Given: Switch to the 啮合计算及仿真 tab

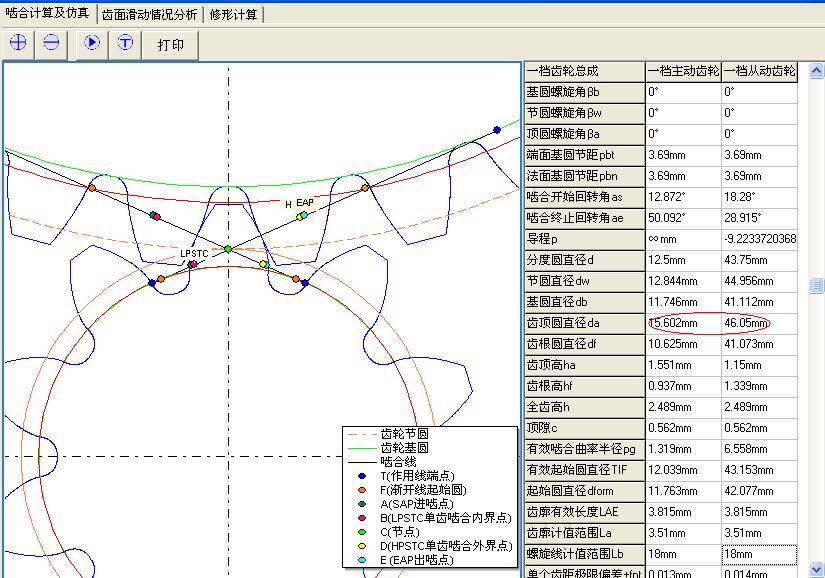Looking at the screenshot, I should [x=48, y=14].
